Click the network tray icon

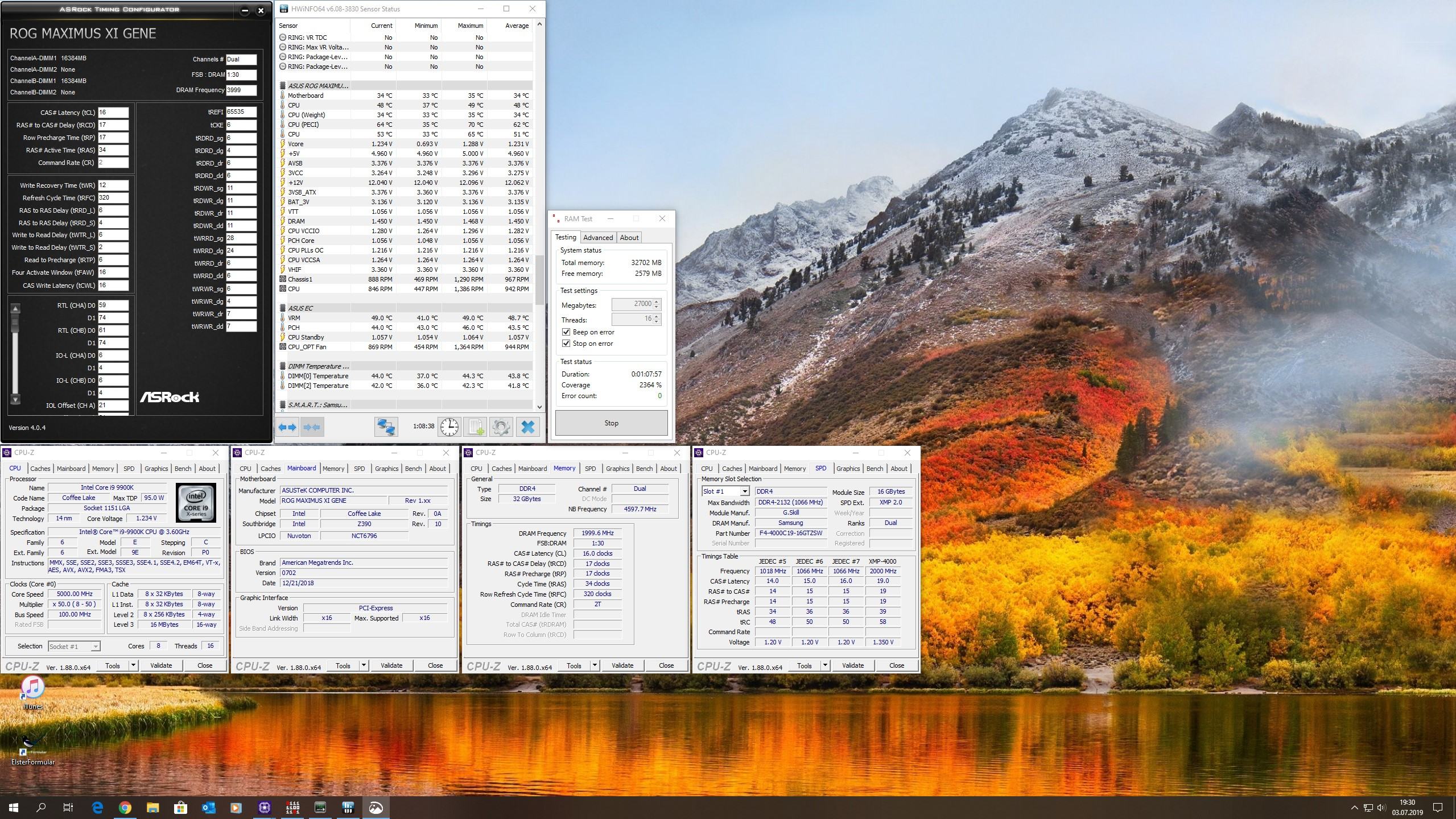pos(1367,808)
